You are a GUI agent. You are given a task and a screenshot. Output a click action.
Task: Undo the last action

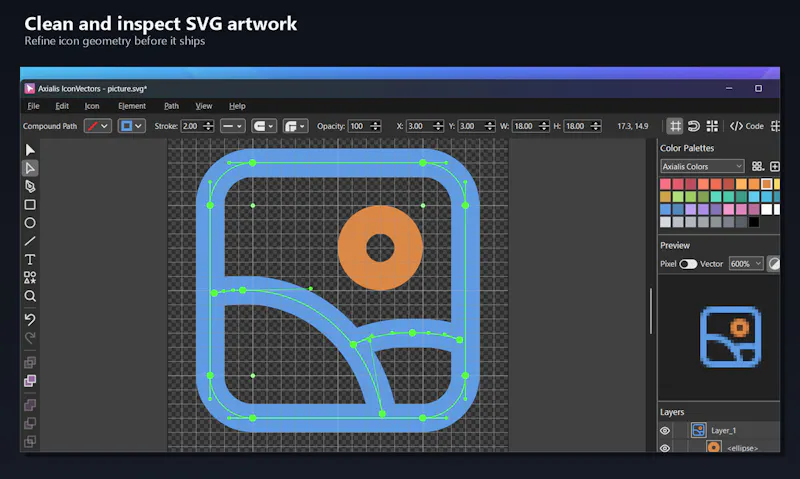click(30, 319)
